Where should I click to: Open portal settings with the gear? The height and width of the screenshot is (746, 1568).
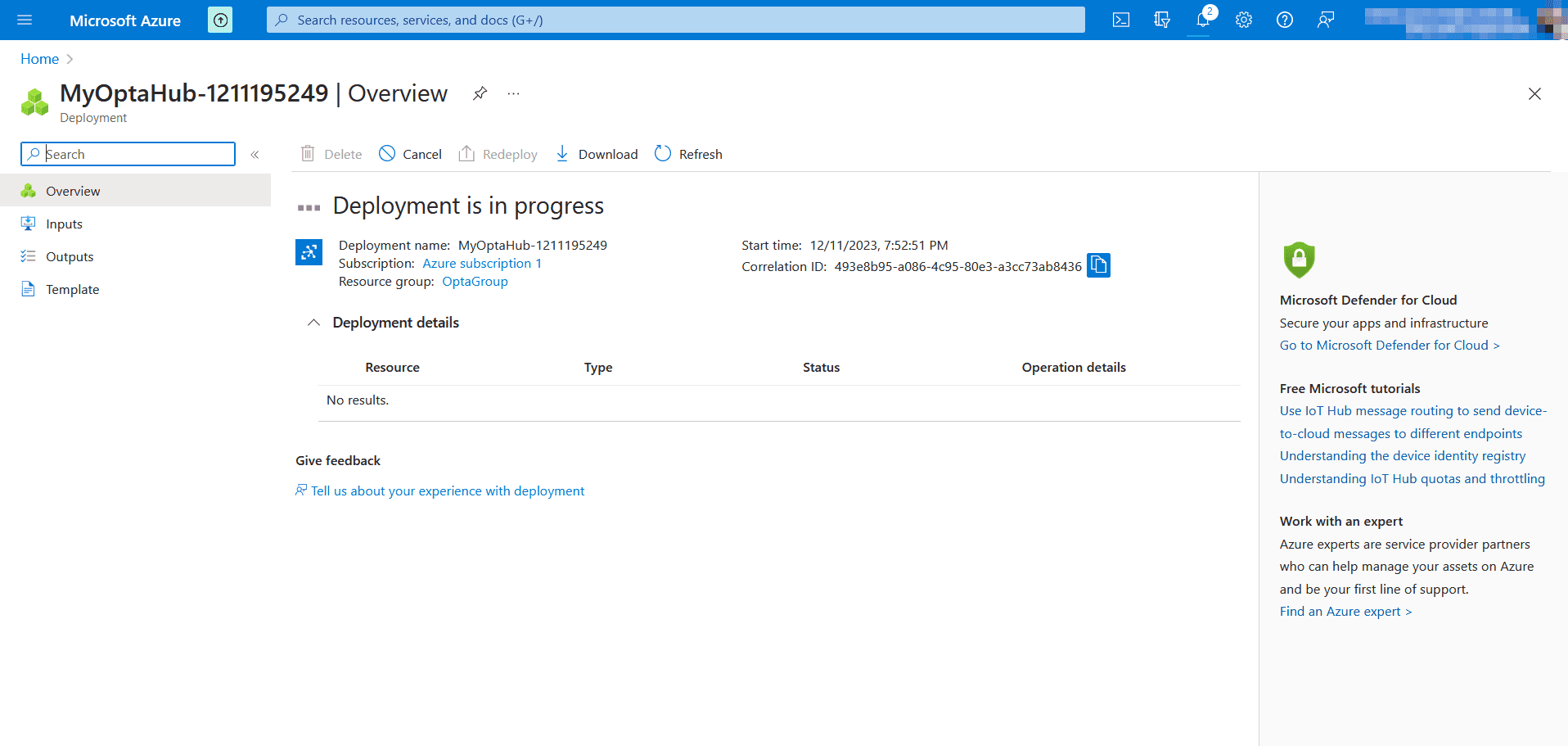point(1243,20)
